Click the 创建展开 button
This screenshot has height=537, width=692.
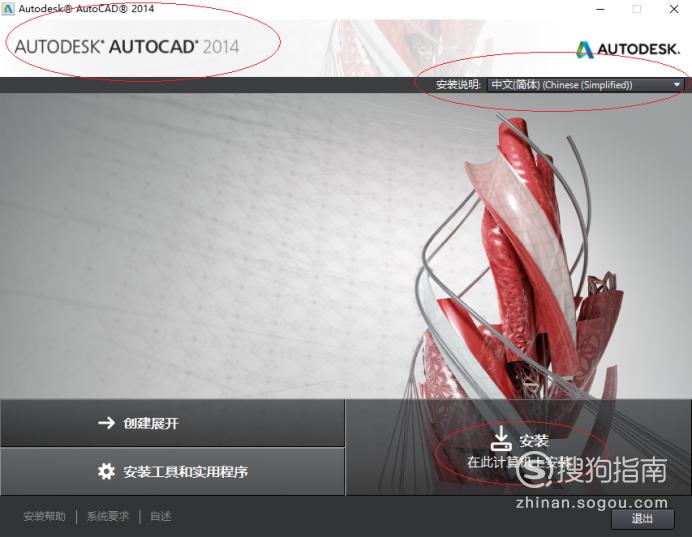point(172,423)
